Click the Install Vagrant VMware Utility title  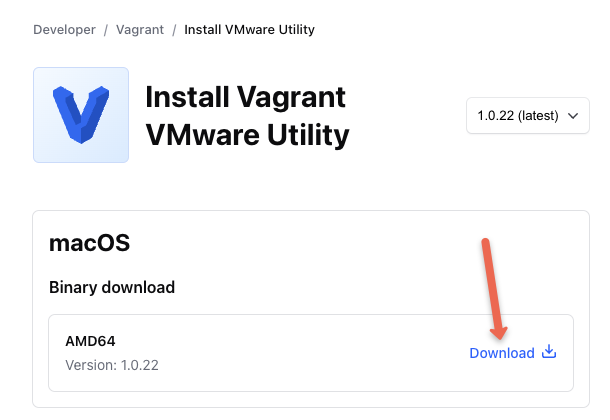pyautogui.click(x=247, y=116)
